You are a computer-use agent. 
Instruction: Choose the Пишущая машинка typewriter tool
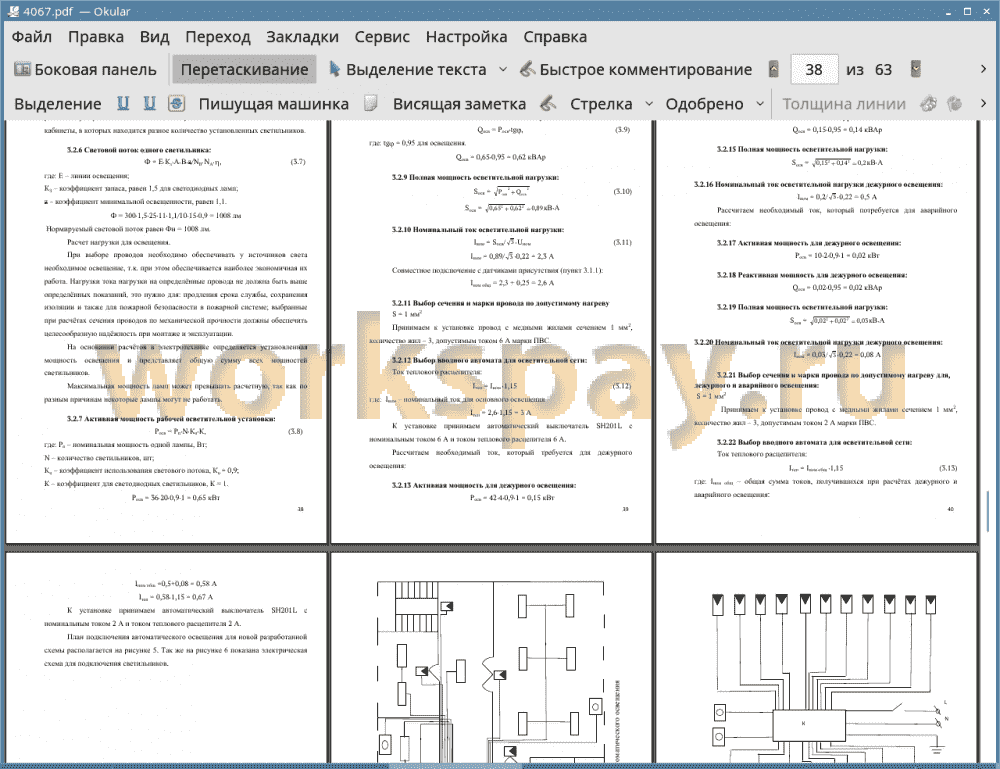tap(274, 104)
